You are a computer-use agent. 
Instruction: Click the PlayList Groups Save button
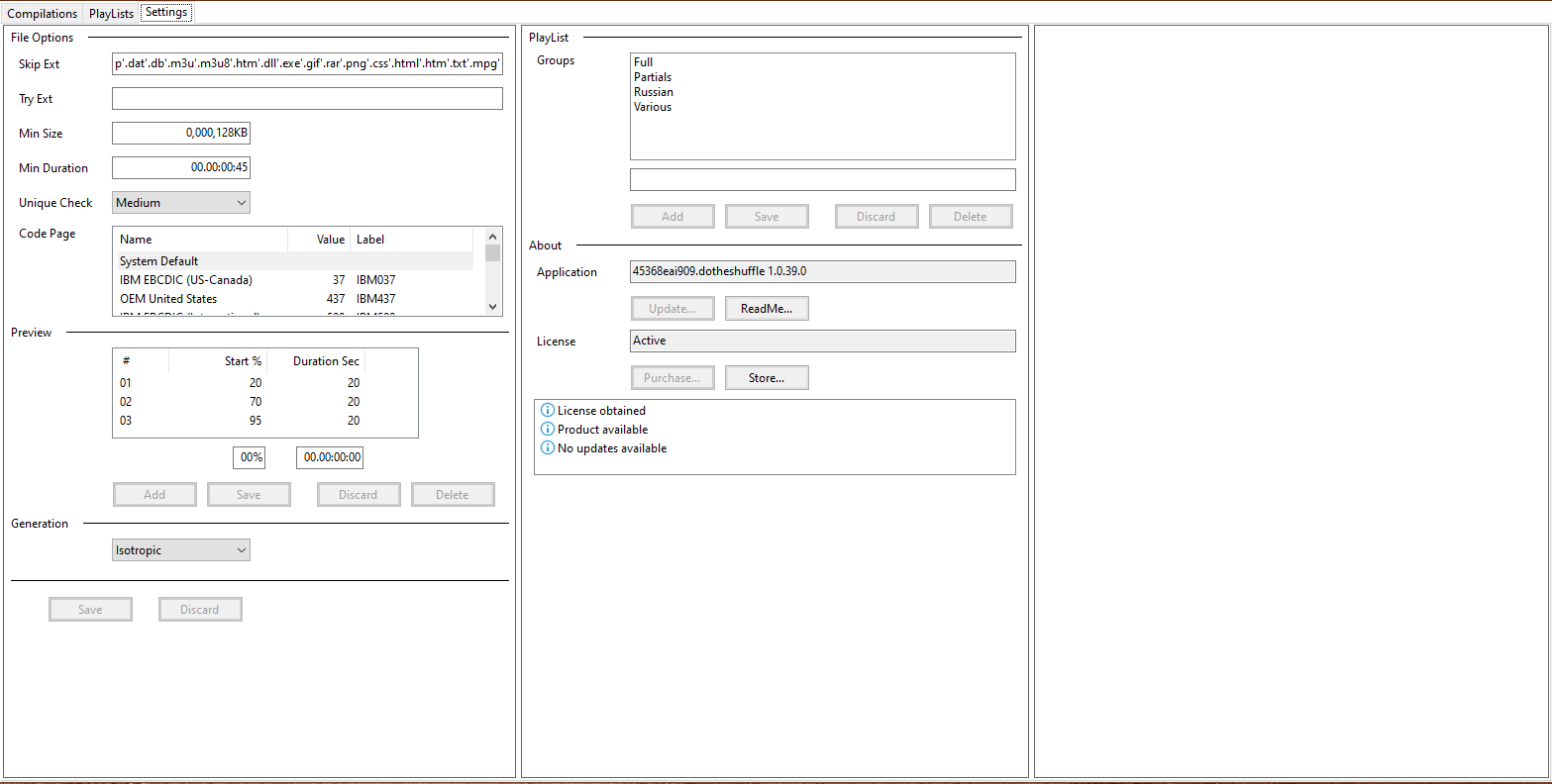tap(767, 217)
